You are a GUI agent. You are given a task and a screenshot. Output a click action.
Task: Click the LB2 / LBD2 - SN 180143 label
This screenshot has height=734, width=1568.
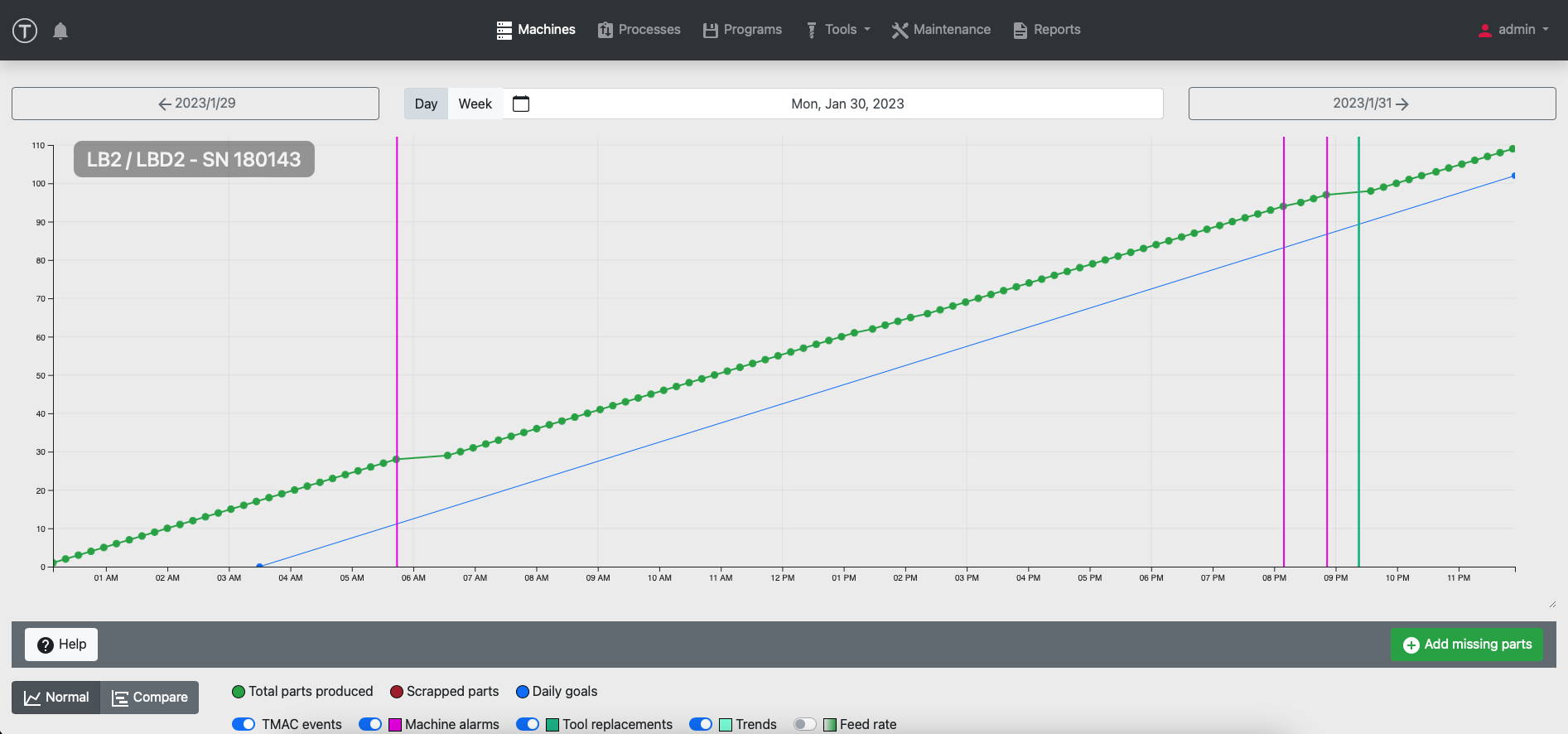pyautogui.click(x=194, y=159)
